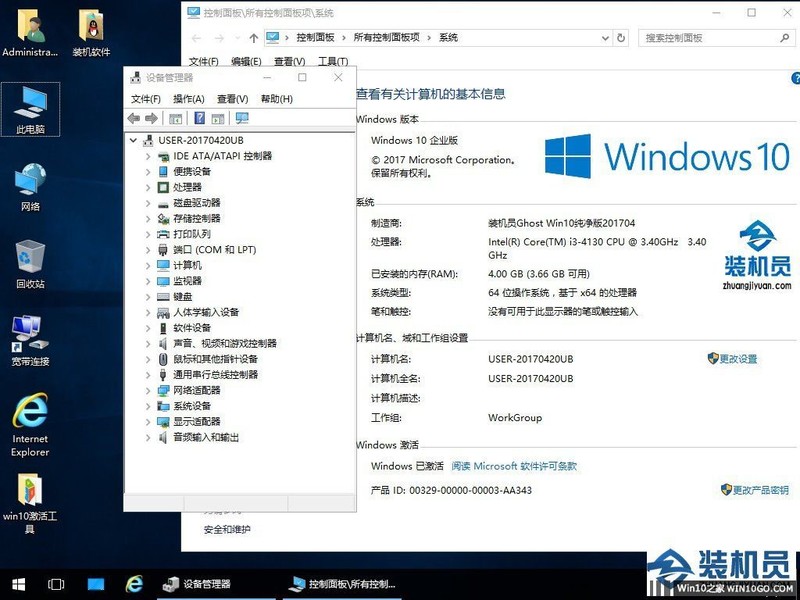The width and height of the screenshot is (800, 600).
Task: Select the 通用串行总线控制器 tree item
Action: (x=215, y=375)
